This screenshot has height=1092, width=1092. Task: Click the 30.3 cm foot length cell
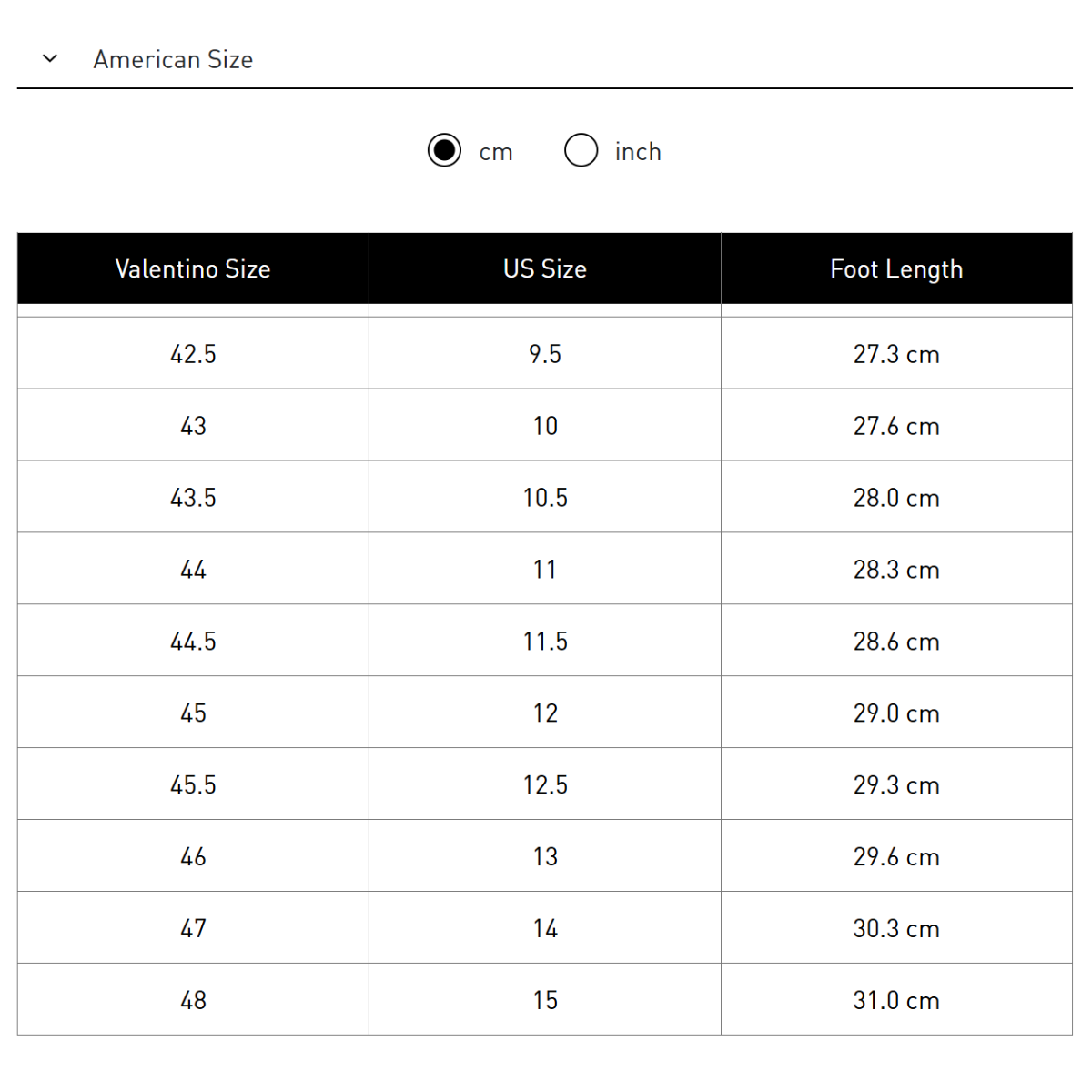coord(896,928)
